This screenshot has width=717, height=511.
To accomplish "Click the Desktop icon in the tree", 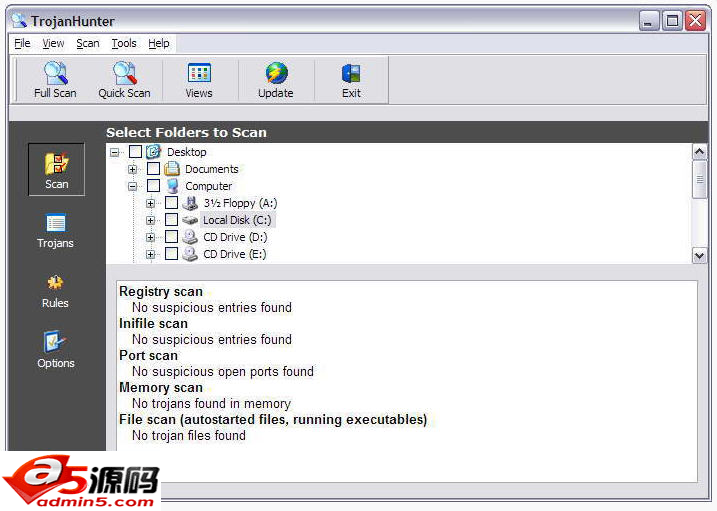I will [x=154, y=152].
